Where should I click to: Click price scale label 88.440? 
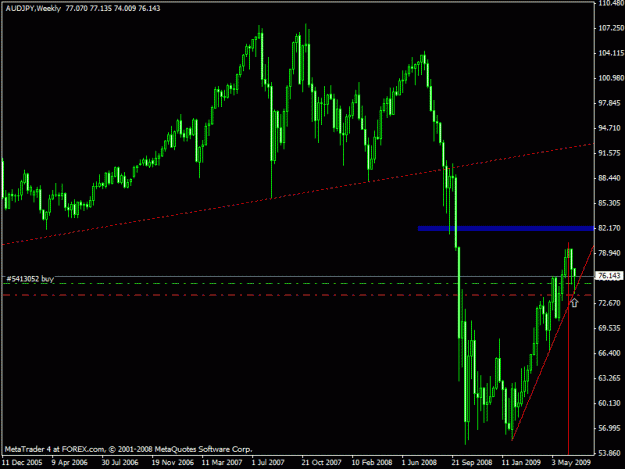(609, 178)
